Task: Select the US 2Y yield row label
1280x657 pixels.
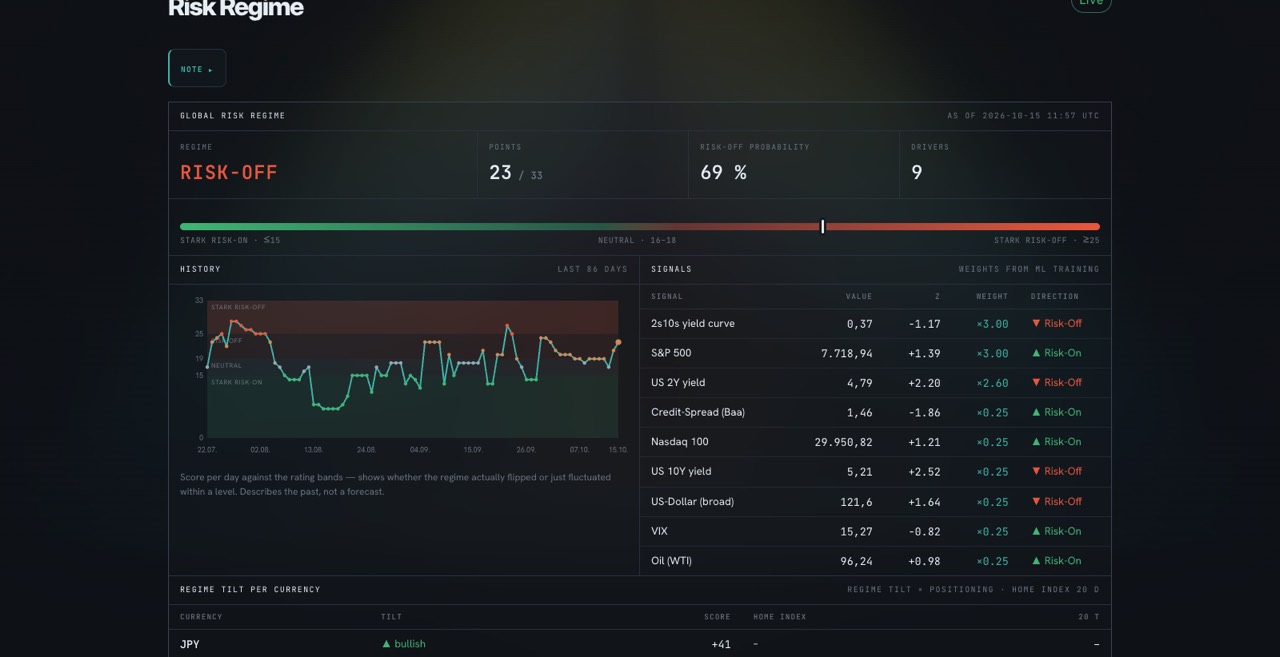Action: [x=678, y=383]
